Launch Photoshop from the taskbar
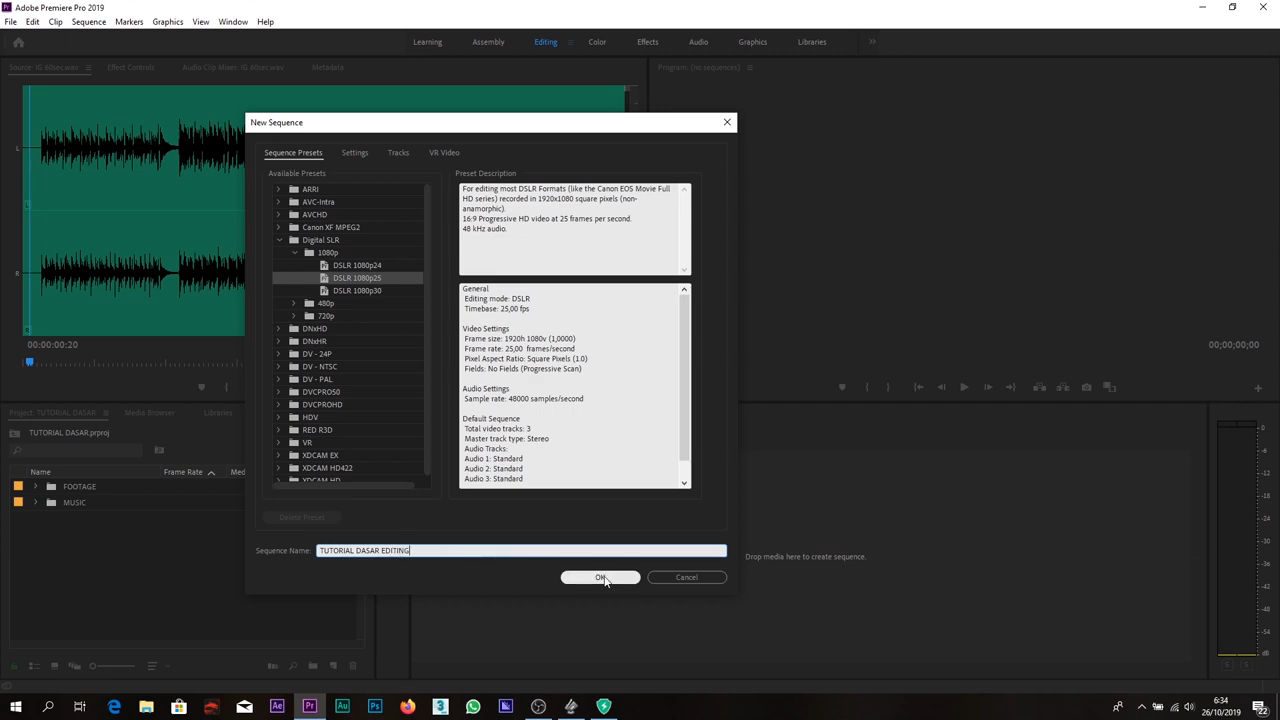 coord(374,707)
